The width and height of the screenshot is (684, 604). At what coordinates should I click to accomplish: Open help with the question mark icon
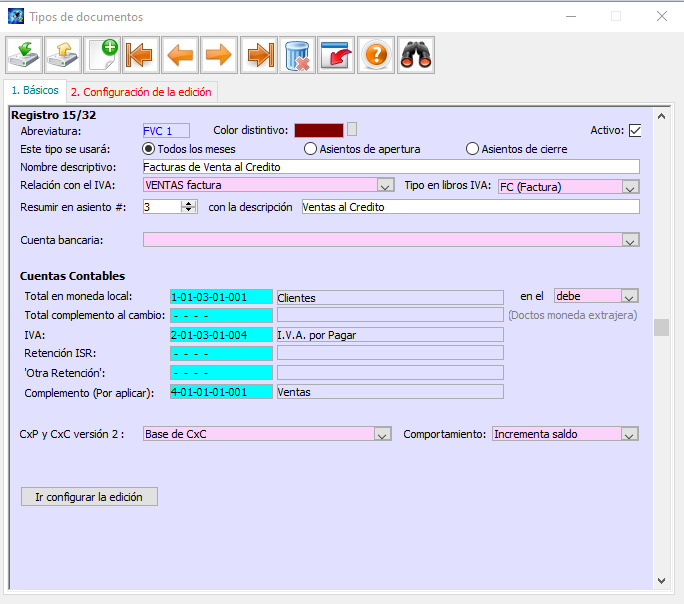376,55
